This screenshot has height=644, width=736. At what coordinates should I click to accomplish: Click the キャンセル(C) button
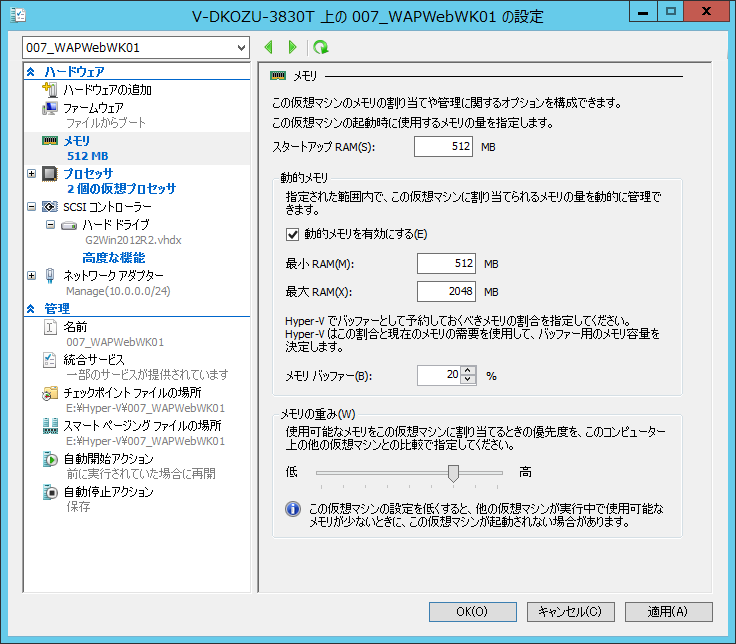570,612
